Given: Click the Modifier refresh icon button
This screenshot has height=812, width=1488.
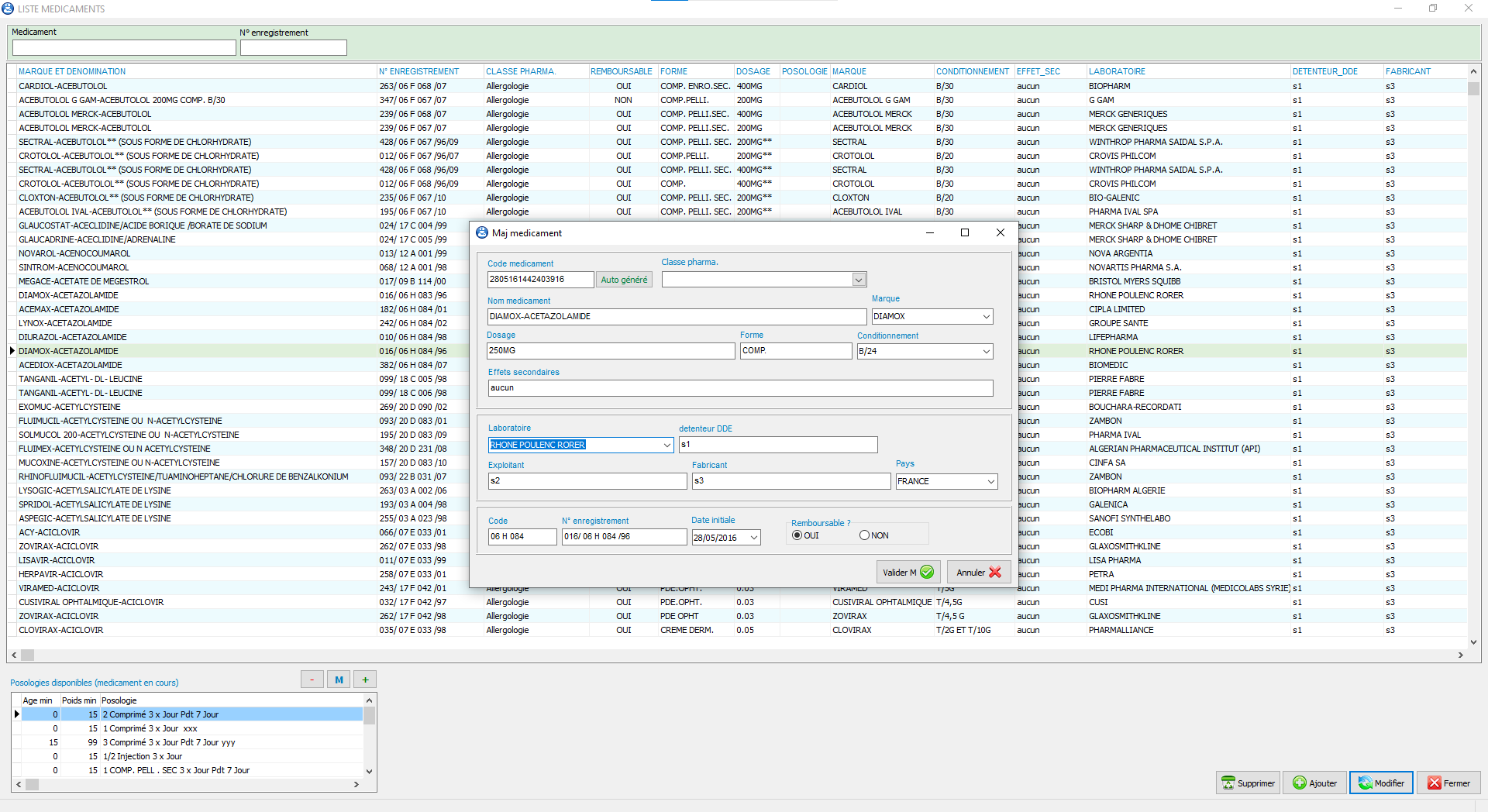Looking at the screenshot, I should tap(1381, 783).
